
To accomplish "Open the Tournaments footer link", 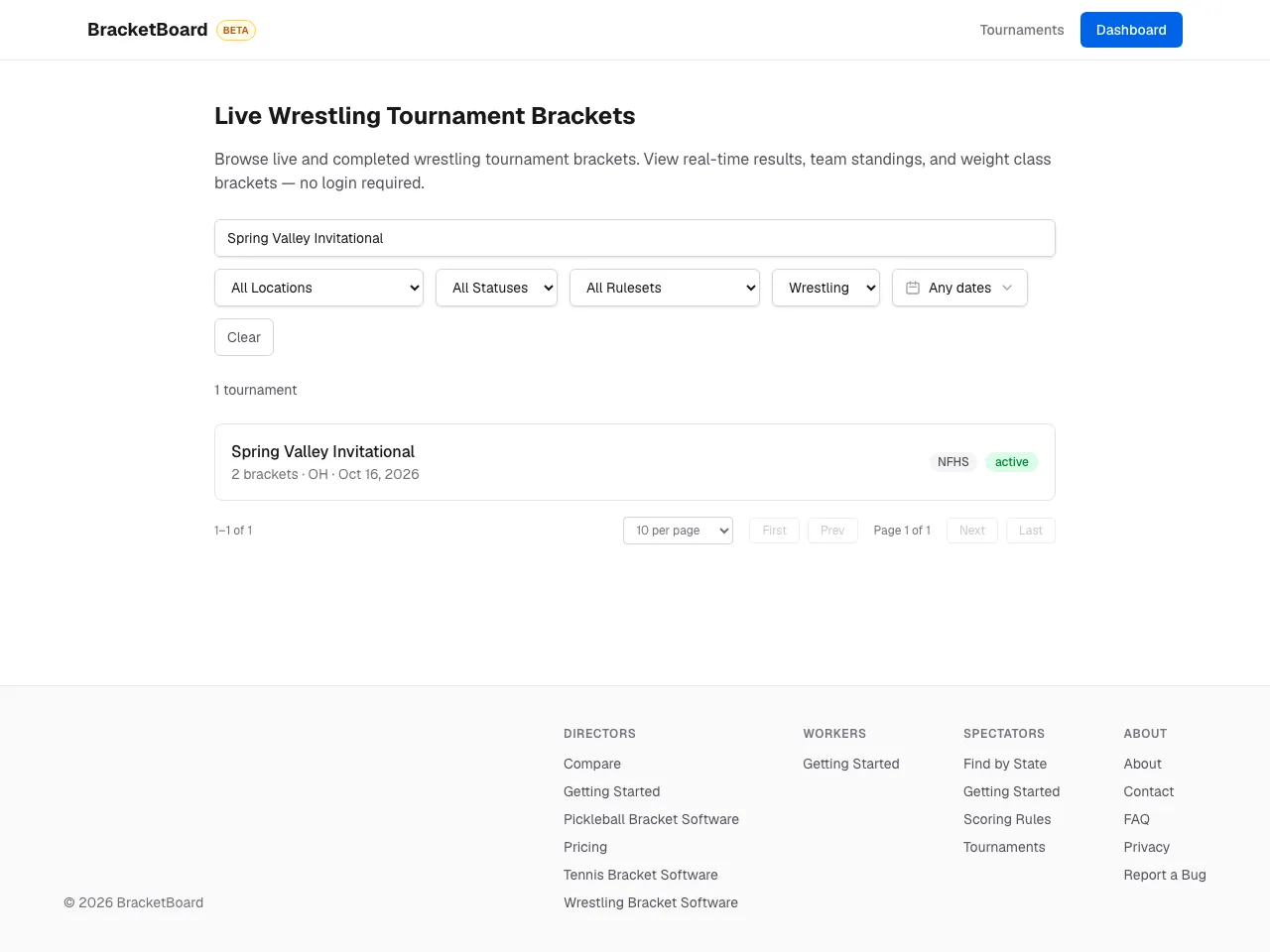I will click(x=1004, y=847).
